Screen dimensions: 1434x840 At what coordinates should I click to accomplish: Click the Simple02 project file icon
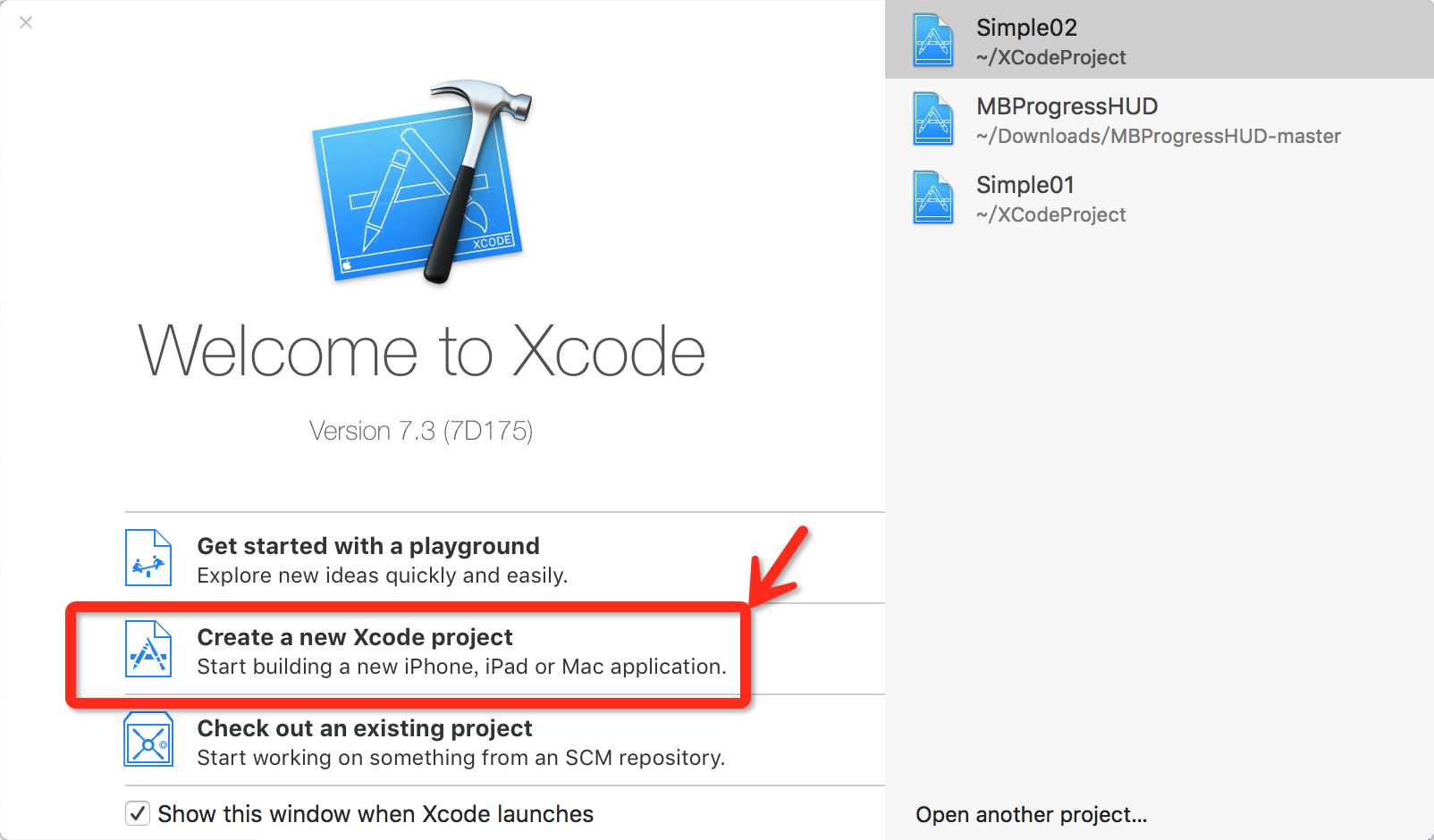coord(933,40)
